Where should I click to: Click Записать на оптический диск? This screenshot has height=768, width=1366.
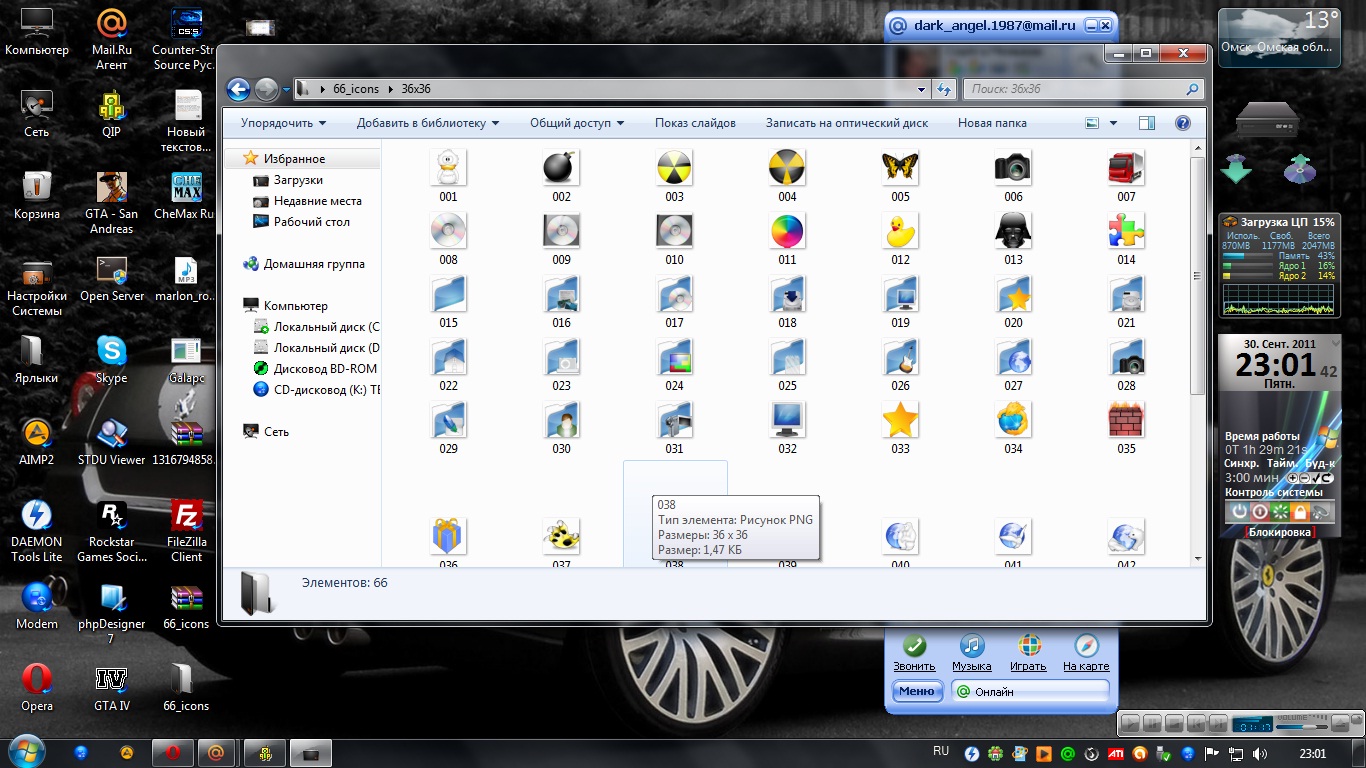pyautogui.click(x=846, y=123)
